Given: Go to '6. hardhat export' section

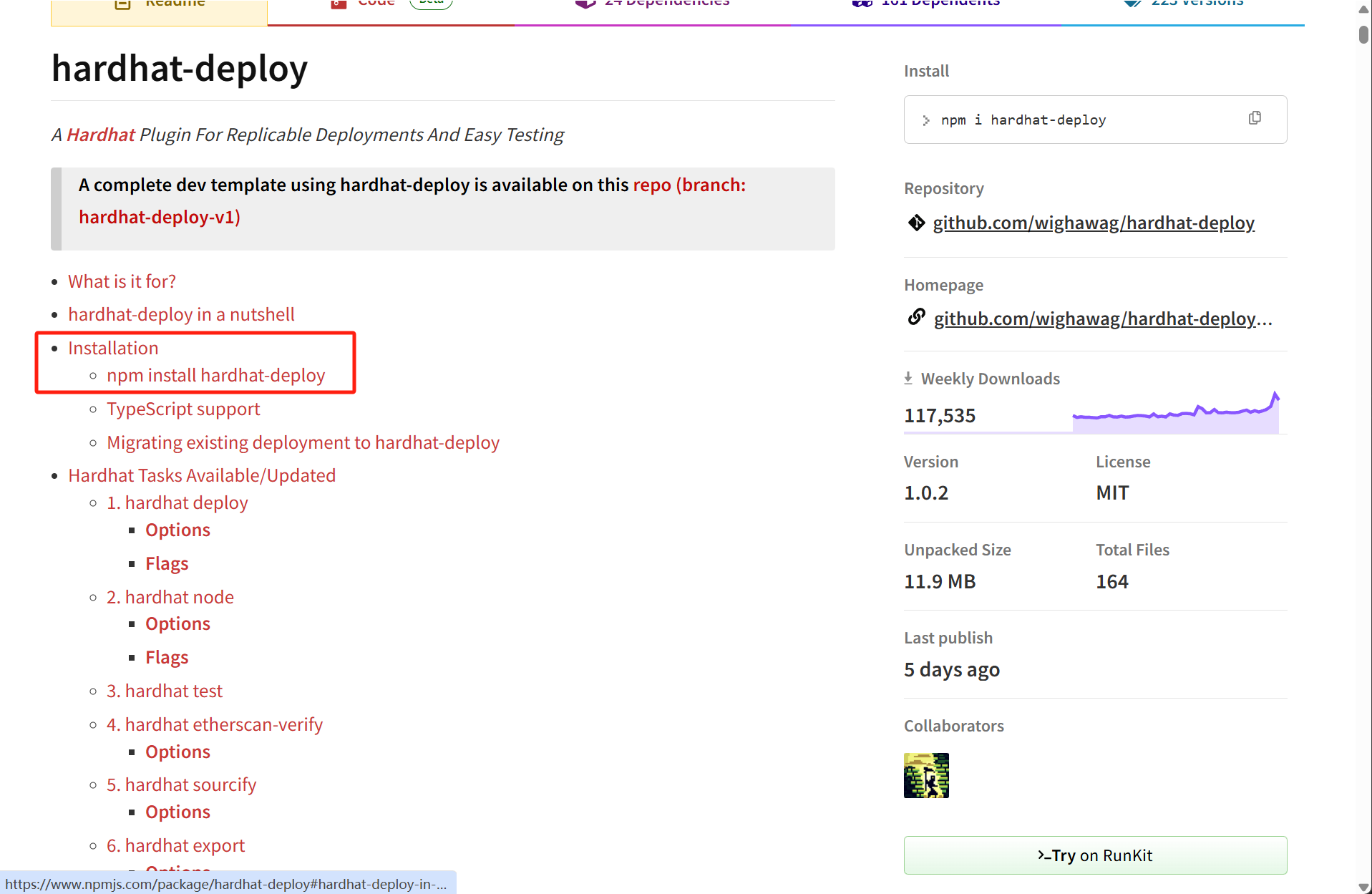Looking at the screenshot, I should click(175, 845).
